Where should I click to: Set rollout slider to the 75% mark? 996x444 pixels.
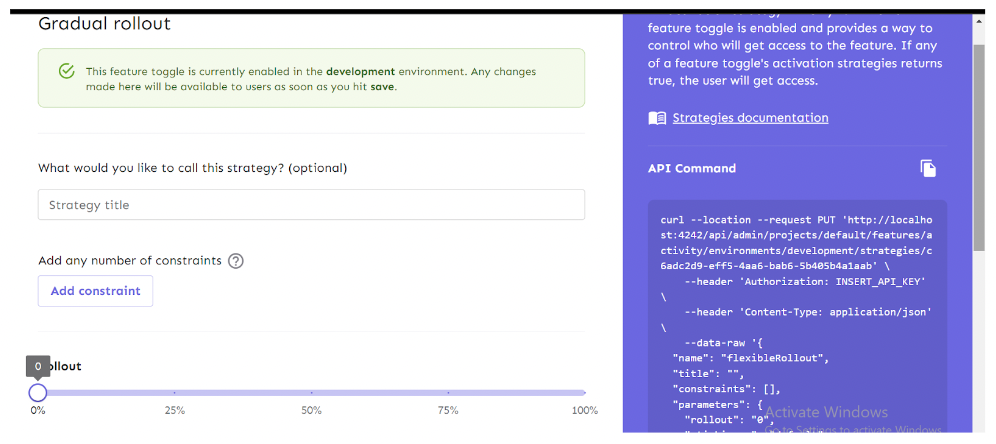[x=448, y=392]
